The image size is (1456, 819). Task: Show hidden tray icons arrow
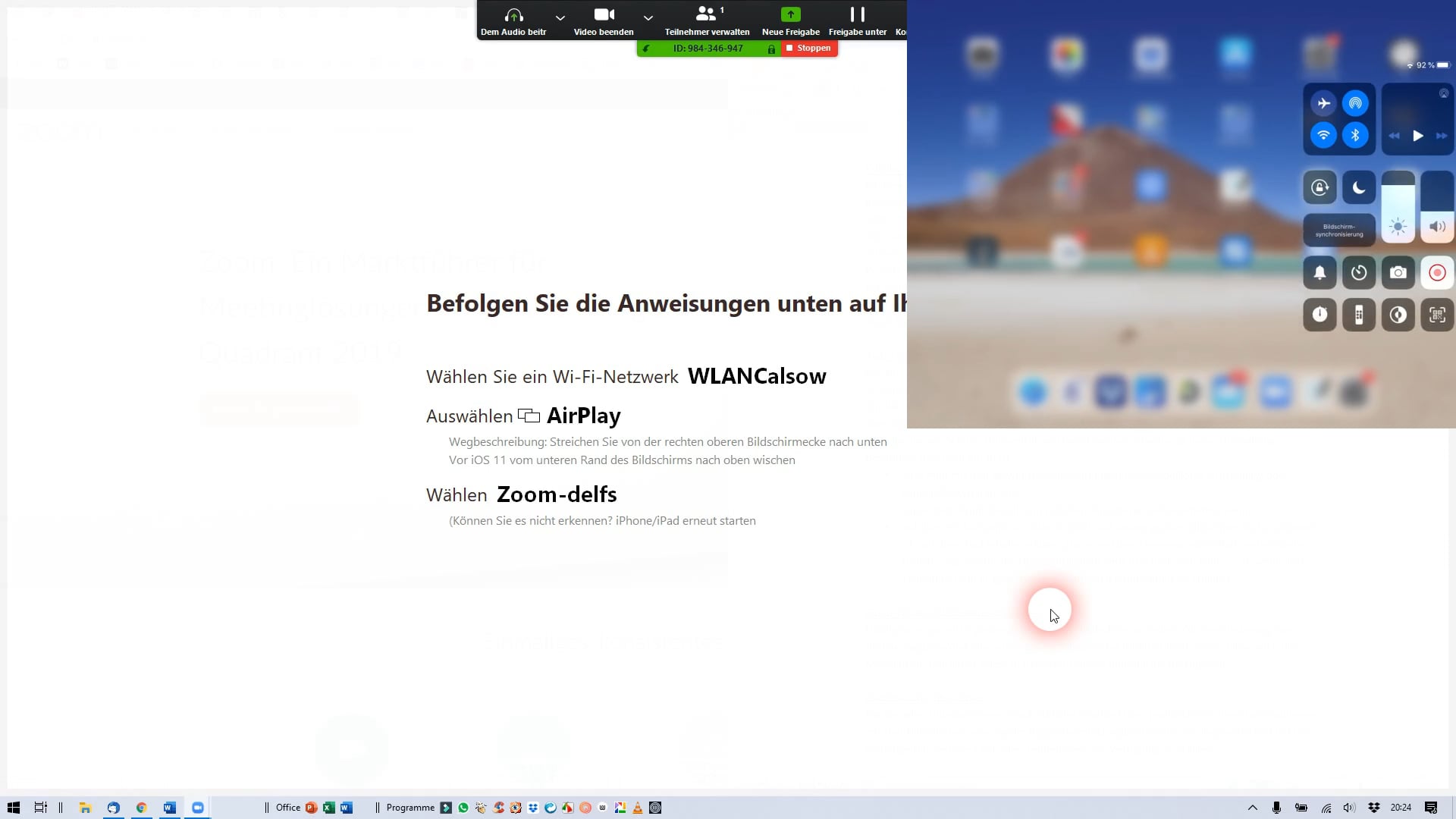[x=1253, y=808]
